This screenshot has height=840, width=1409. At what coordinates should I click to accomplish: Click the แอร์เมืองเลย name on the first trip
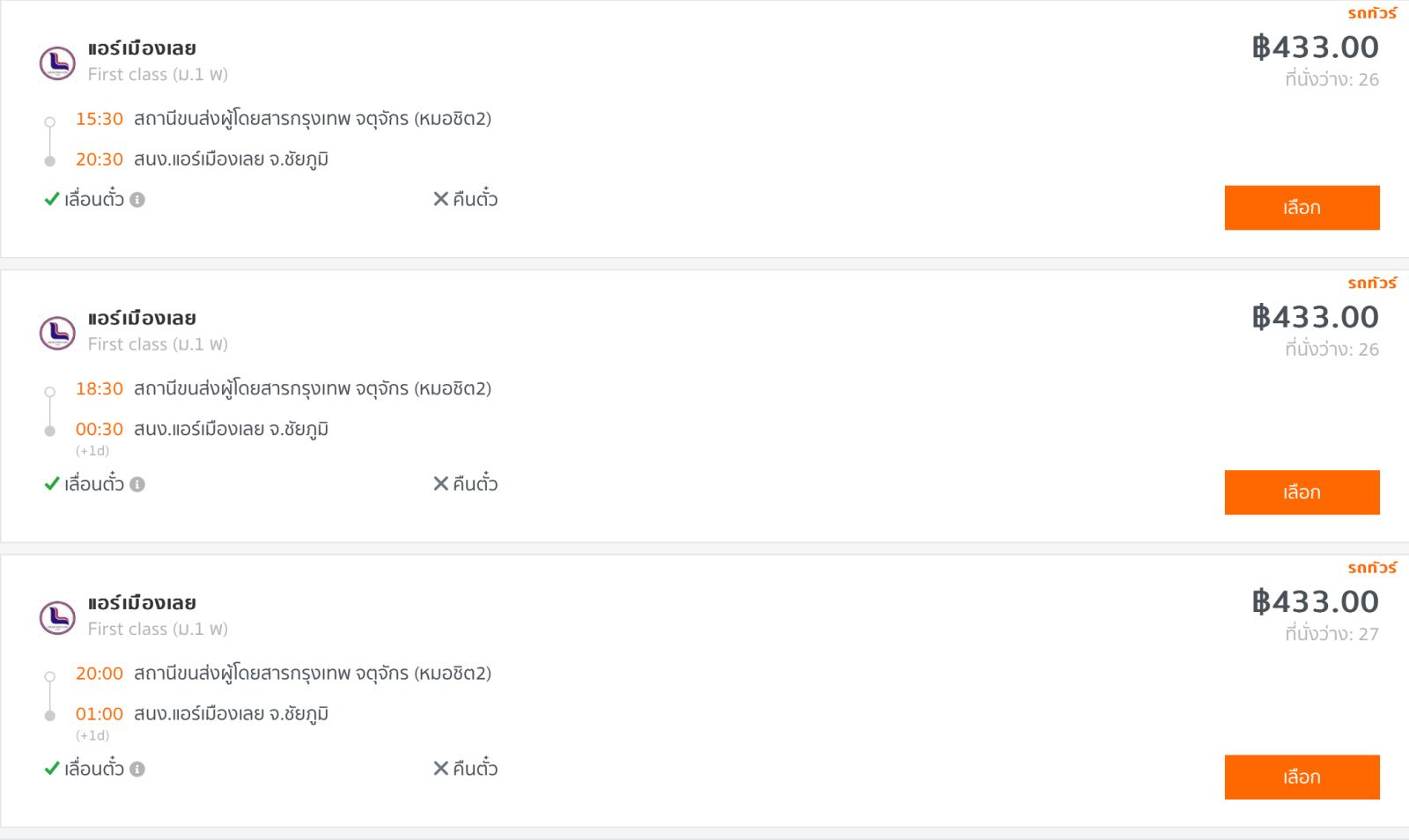pyautogui.click(x=142, y=48)
